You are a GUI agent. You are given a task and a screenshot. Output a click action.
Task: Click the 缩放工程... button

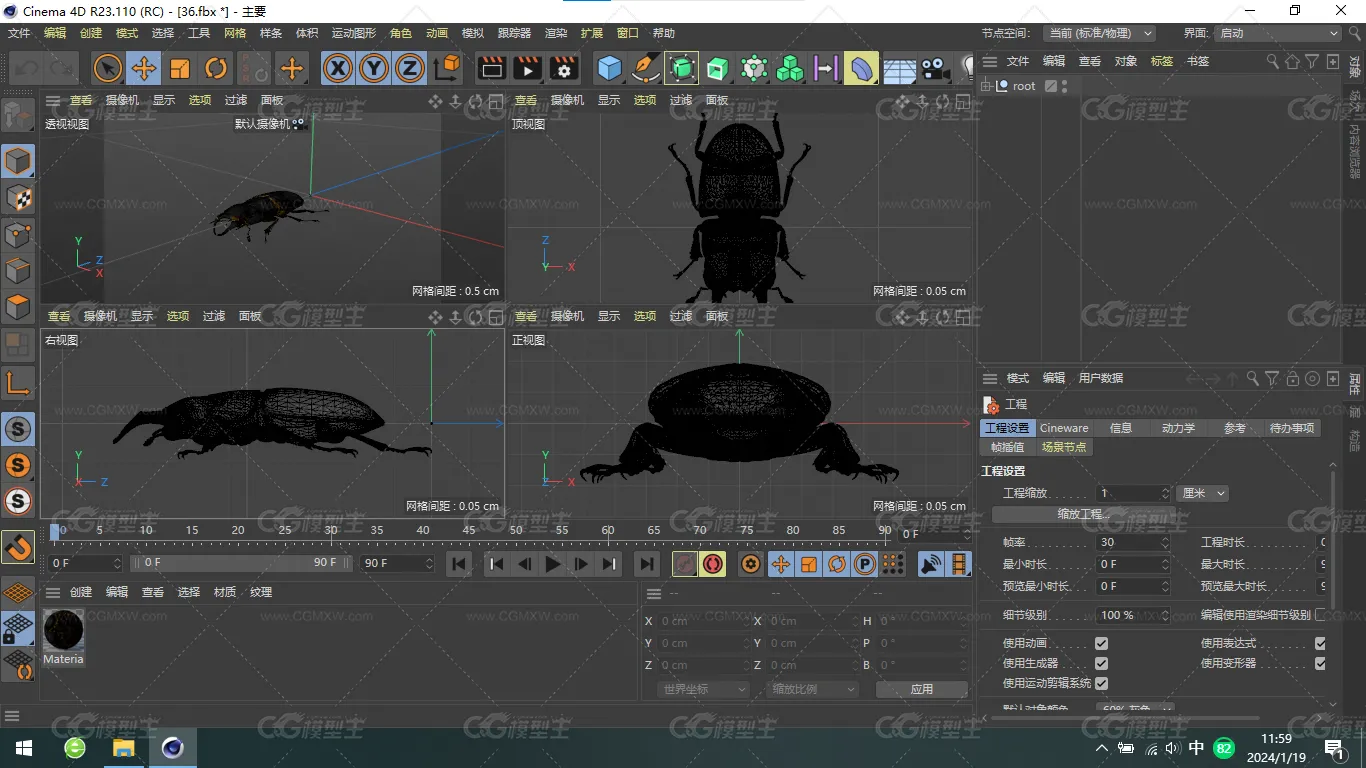click(1084, 514)
